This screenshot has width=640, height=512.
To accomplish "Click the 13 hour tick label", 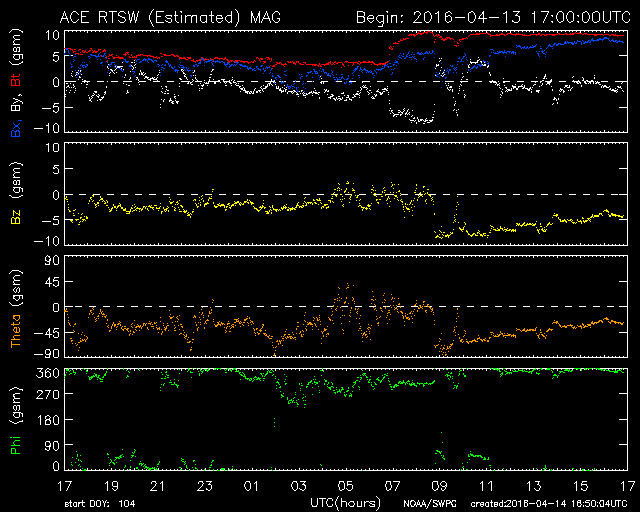I will tap(530, 485).
